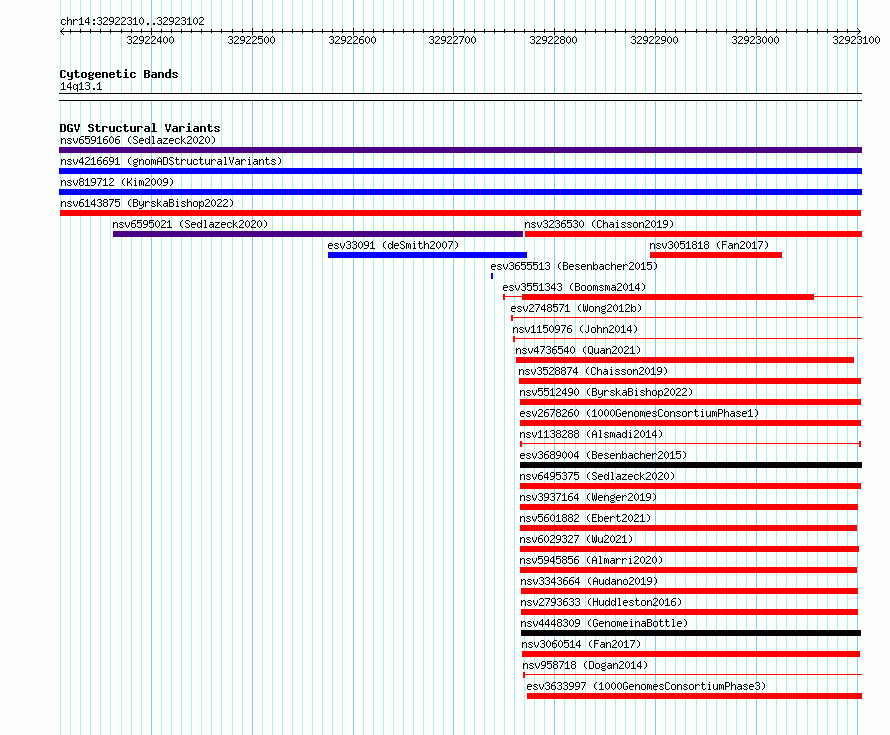The width and height of the screenshot is (890, 735).
Task: Select esv3689004 (Besenbacher2015) label
Action: (x=603, y=455)
